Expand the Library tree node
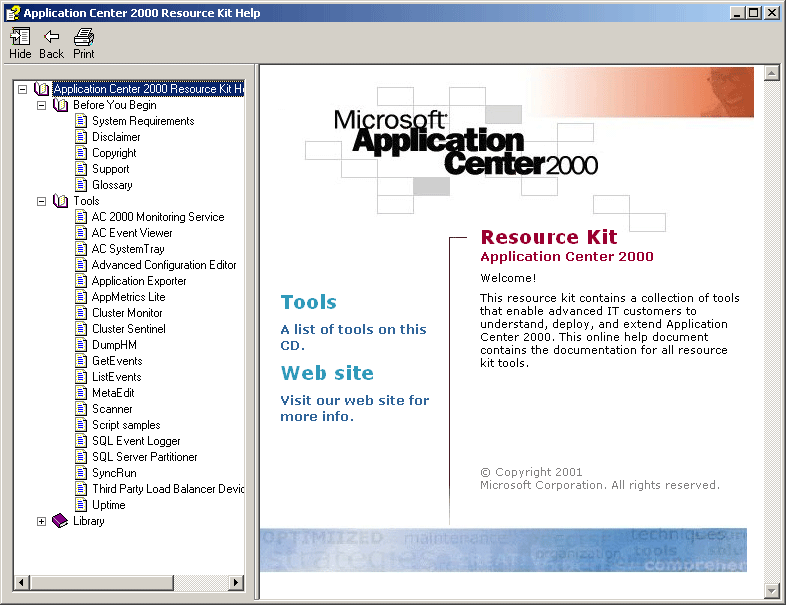The width and height of the screenshot is (786, 605). click(x=41, y=521)
